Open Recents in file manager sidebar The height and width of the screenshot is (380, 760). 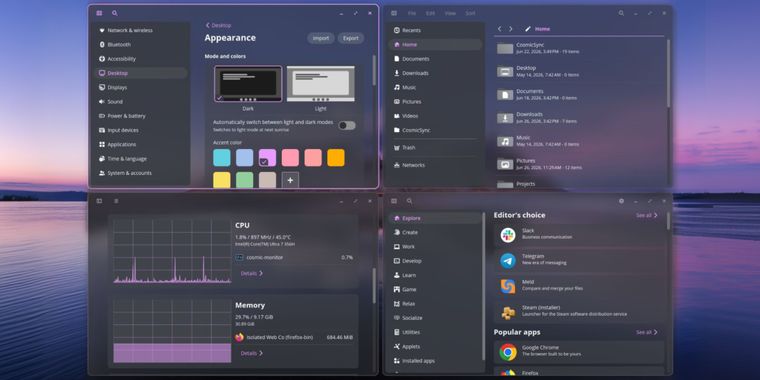click(435, 30)
